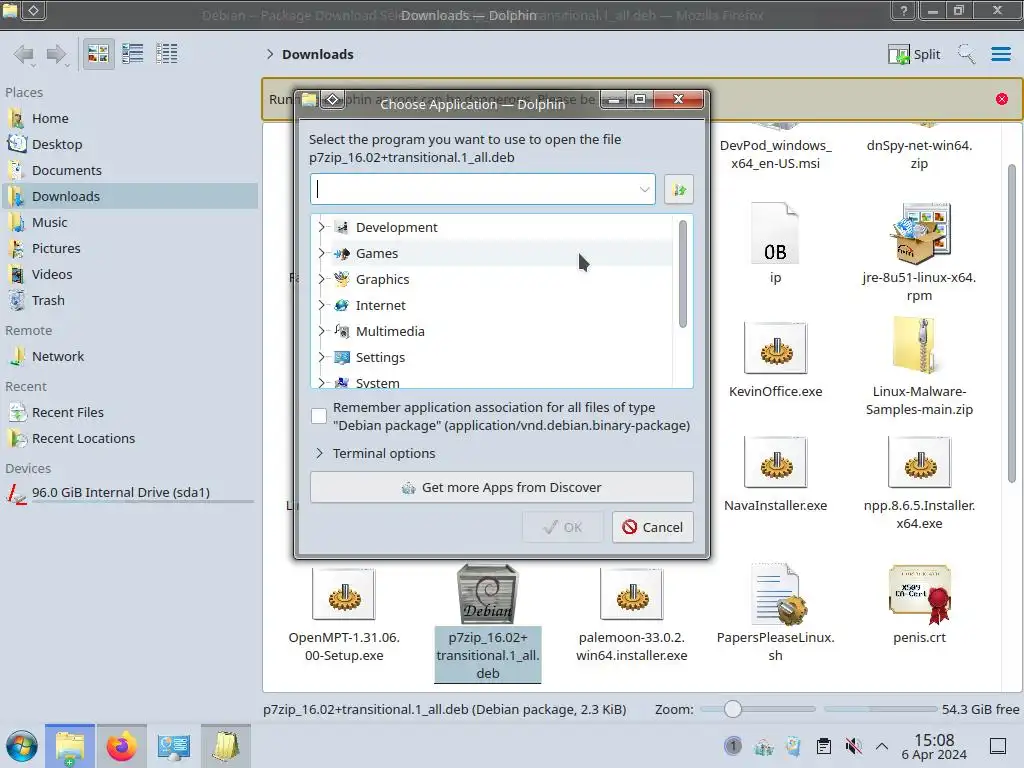Go back with the Back arrow
Image resolution: width=1024 pixels, height=768 pixels.
click(x=24, y=54)
